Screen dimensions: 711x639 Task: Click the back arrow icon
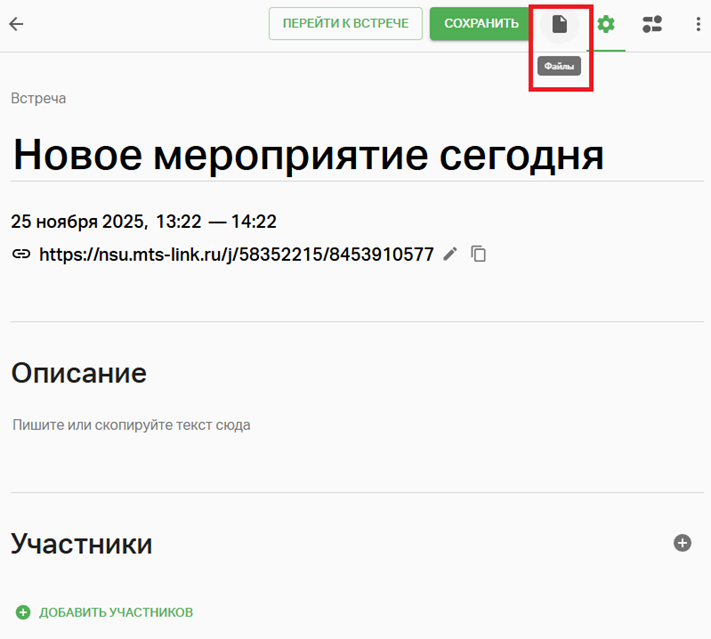pos(16,24)
